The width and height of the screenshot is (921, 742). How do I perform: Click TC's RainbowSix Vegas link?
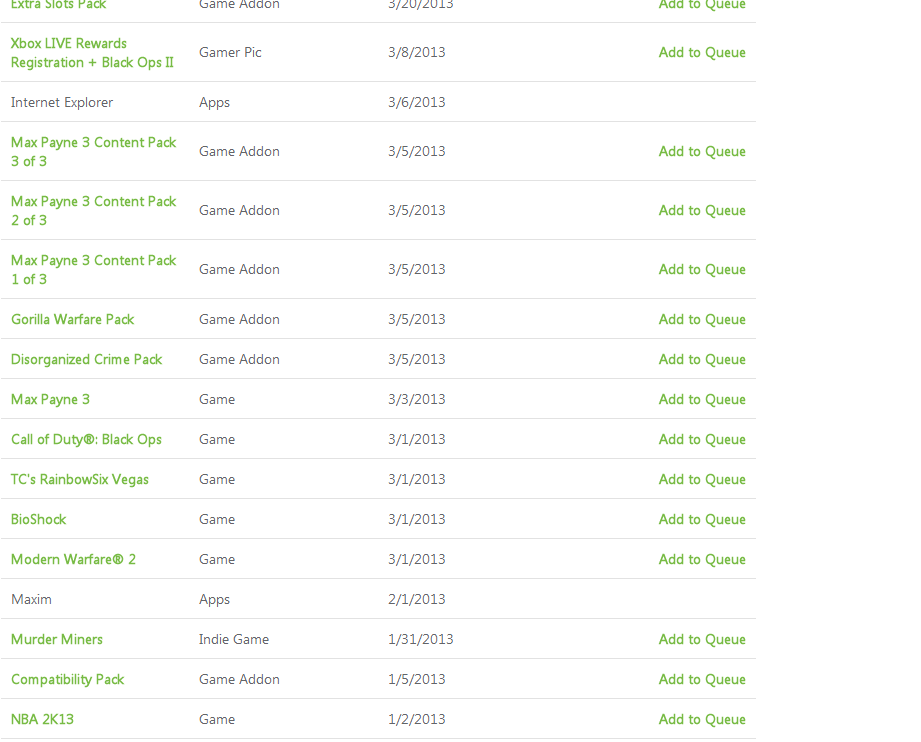[x=80, y=479]
